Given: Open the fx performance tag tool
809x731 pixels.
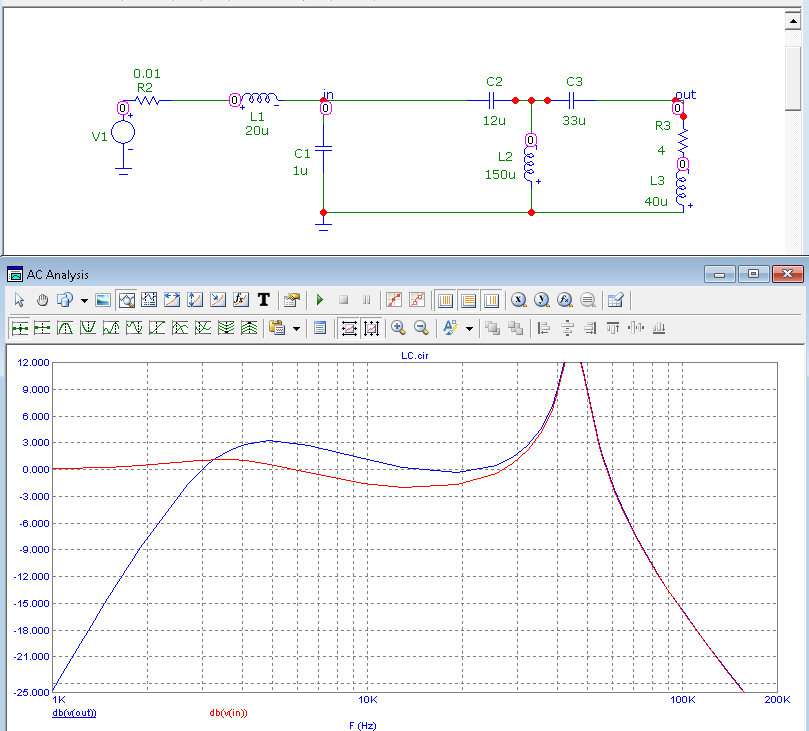Looking at the screenshot, I should tap(240, 300).
